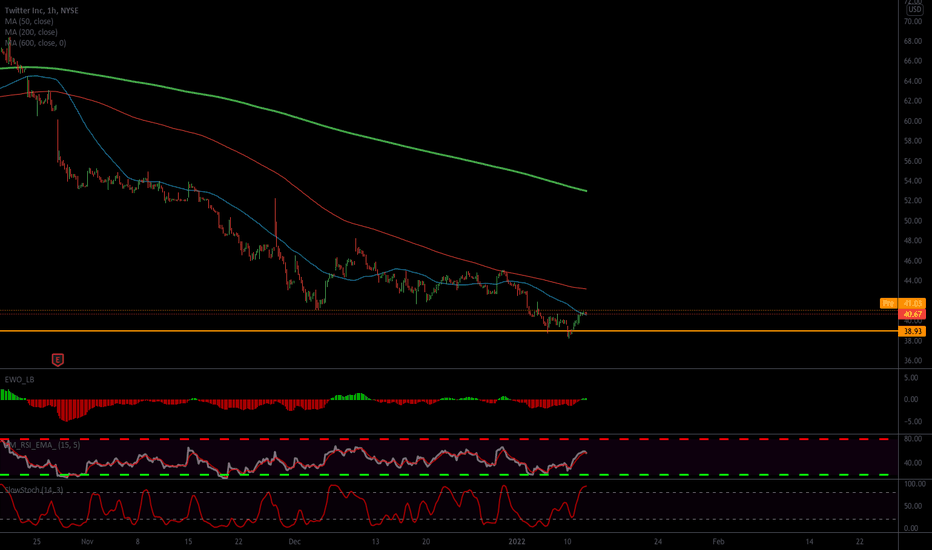932x550 pixels.
Task: Click the 36.00 price axis label
Action: point(912,360)
